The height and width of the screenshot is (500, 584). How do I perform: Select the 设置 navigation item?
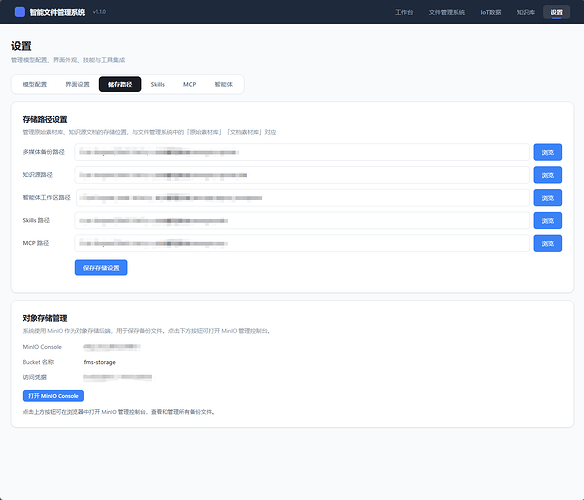tap(556, 12)
